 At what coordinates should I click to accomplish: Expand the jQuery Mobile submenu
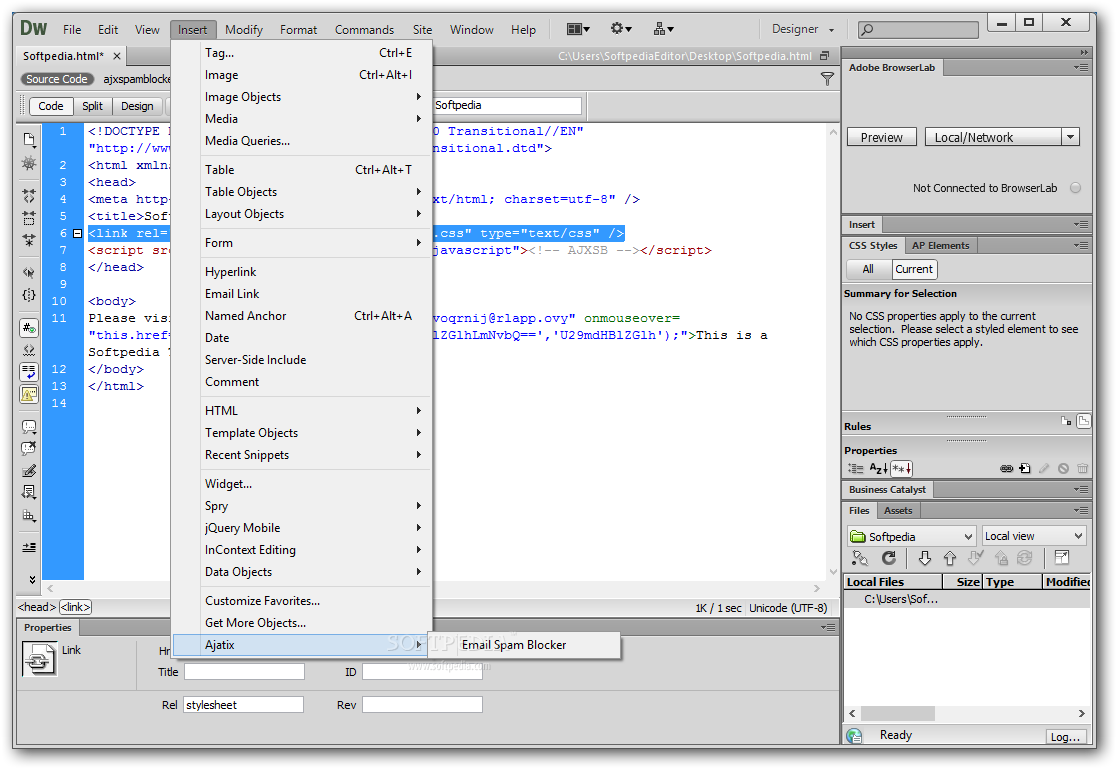coord(302,527)
